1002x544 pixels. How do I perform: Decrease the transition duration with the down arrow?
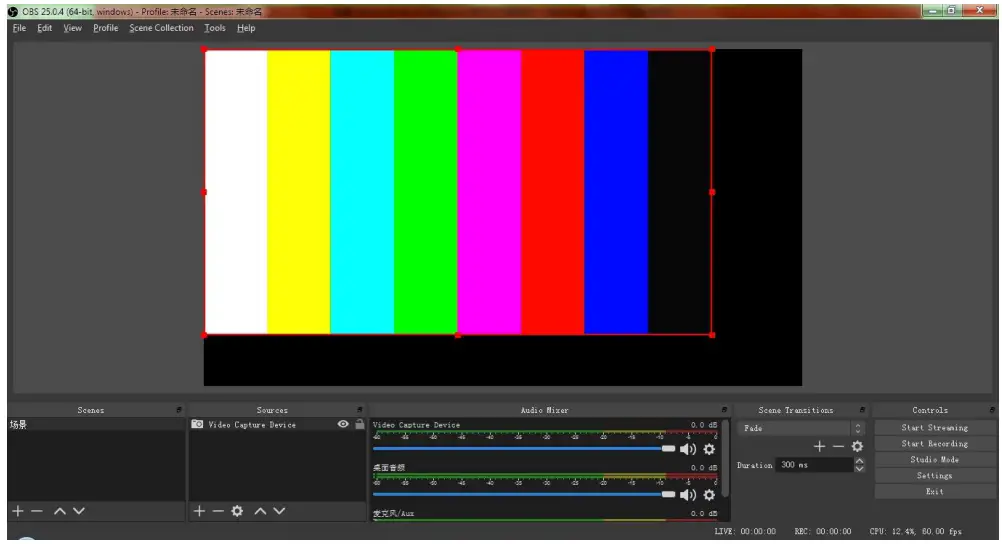[859, 469]
